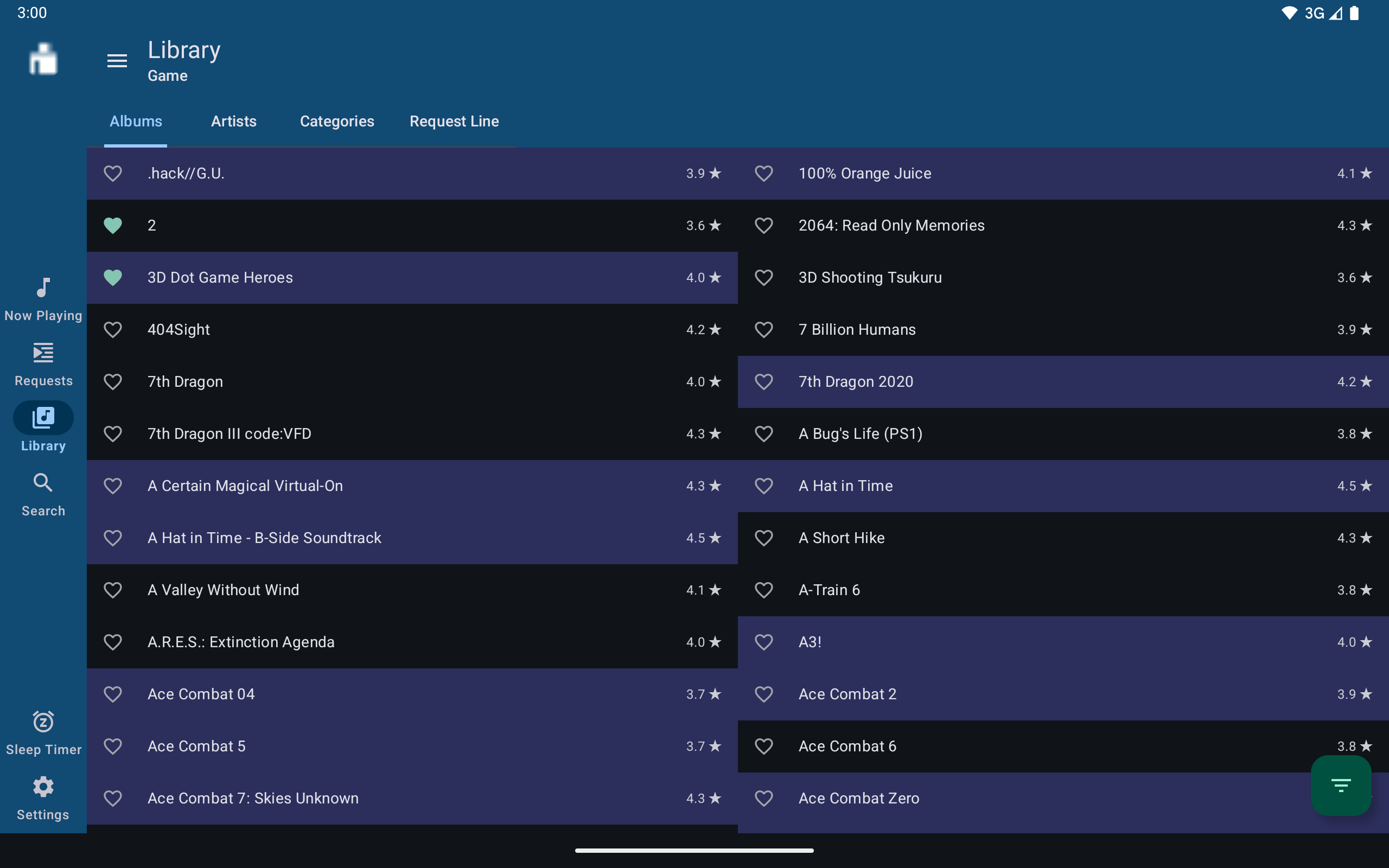Viewport: 1389px width, 868px height.
Task: Open the 3D Dot Game Heroes title
Action: 220,278
